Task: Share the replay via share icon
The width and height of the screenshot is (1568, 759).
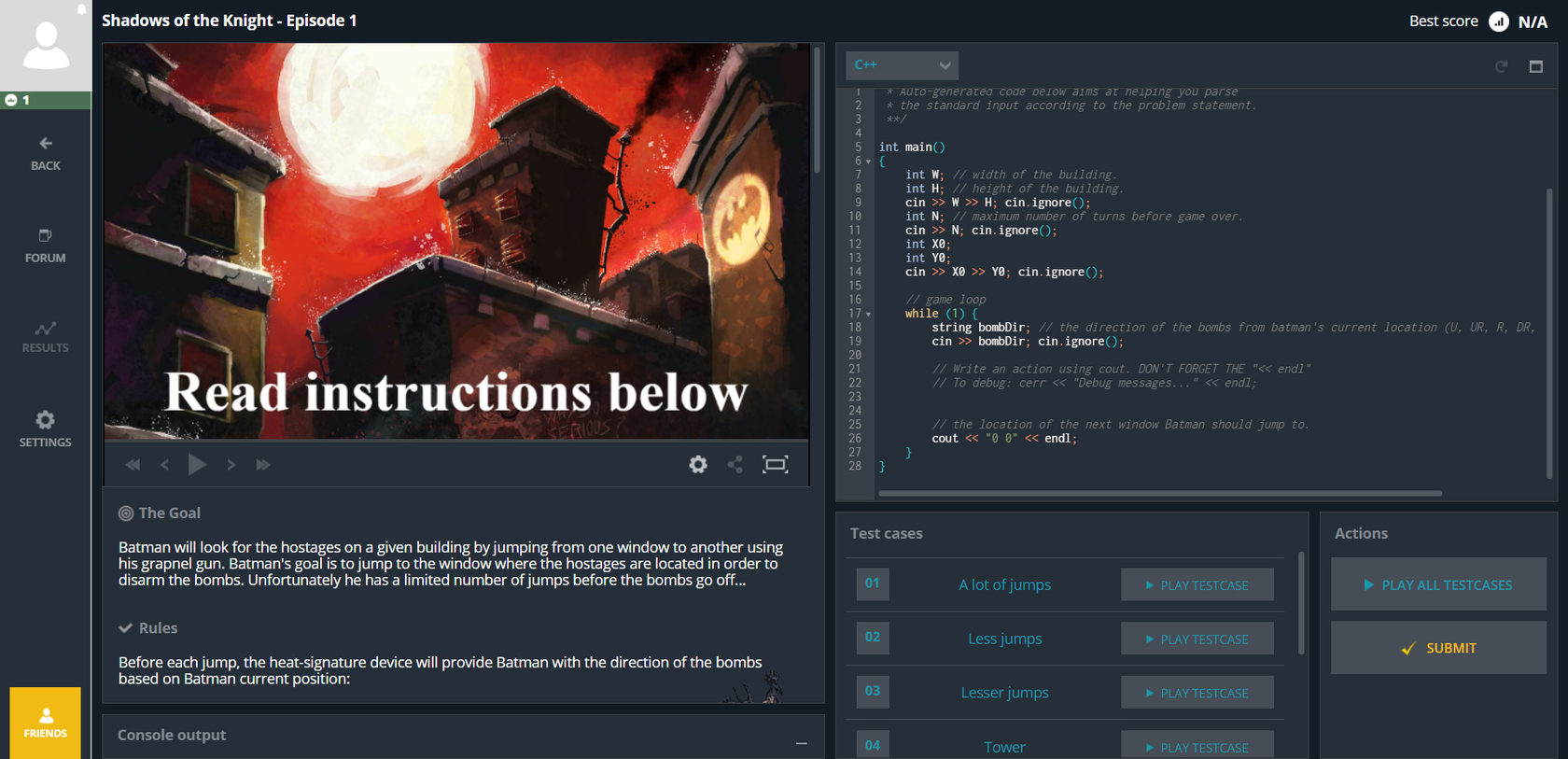Action: (735, 464)
